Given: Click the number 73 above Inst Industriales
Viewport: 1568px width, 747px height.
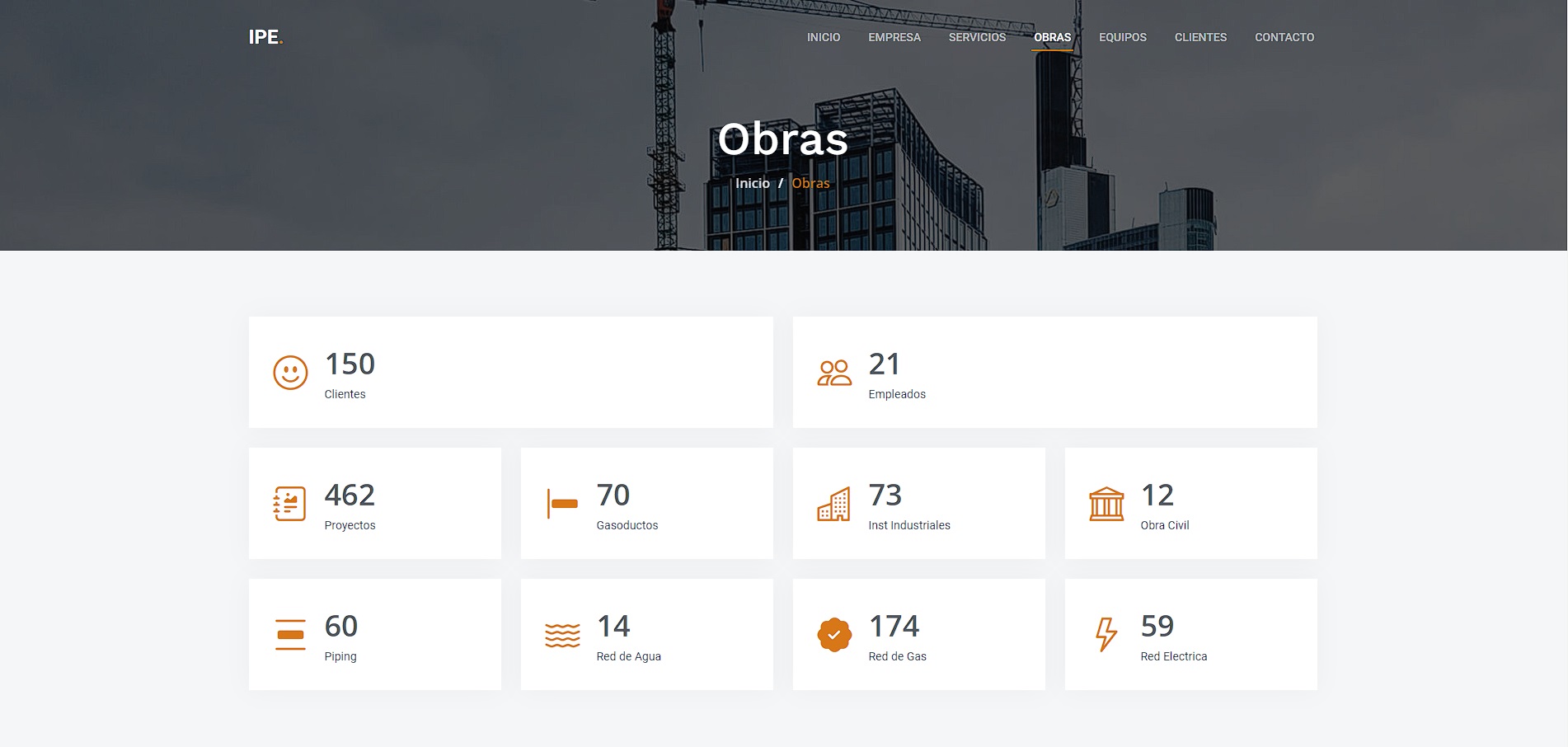Looking at the screenshot, I should coord(885,496).
